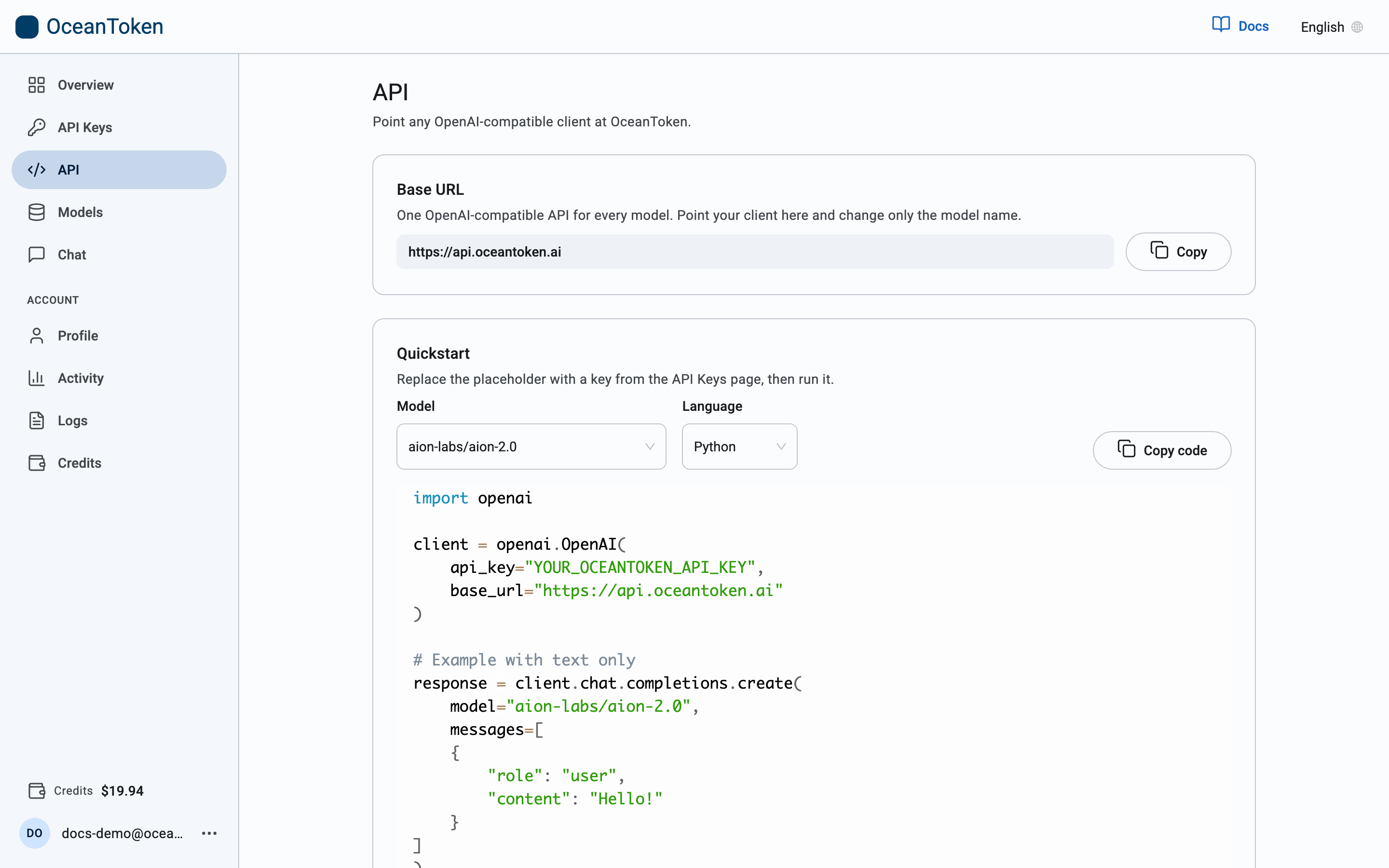This screenshot has width=1389, height=868.
Task: Click the $19.94 credits balance
Action: point(122,791)
